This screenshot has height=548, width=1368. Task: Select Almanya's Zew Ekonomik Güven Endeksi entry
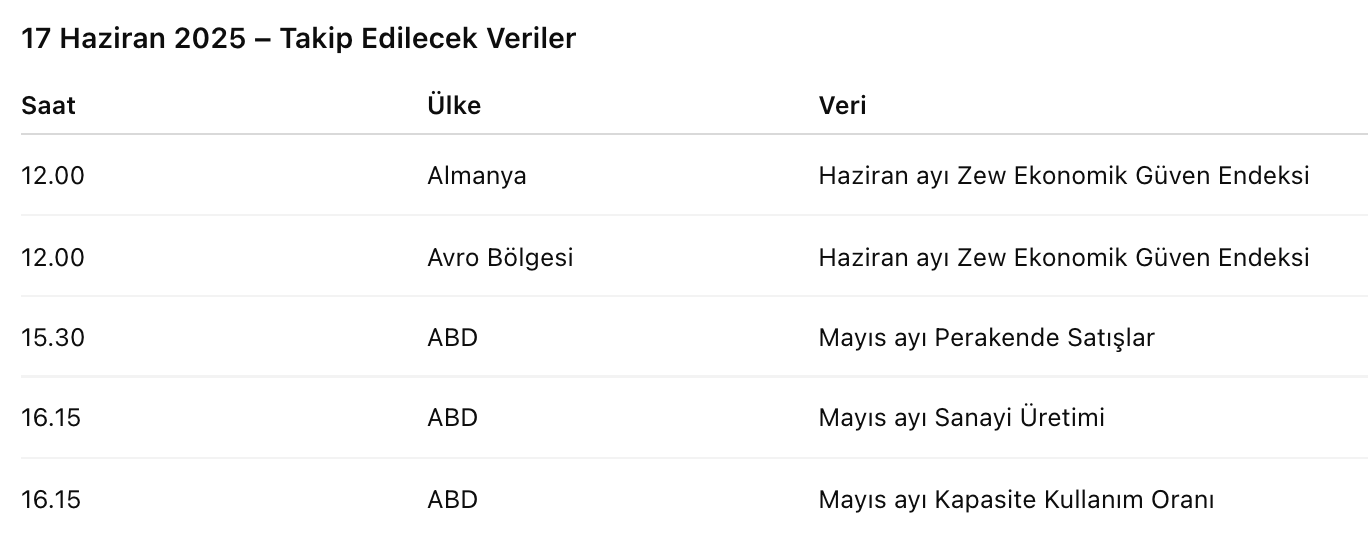pyautogui.click(x=1063, y=176)
